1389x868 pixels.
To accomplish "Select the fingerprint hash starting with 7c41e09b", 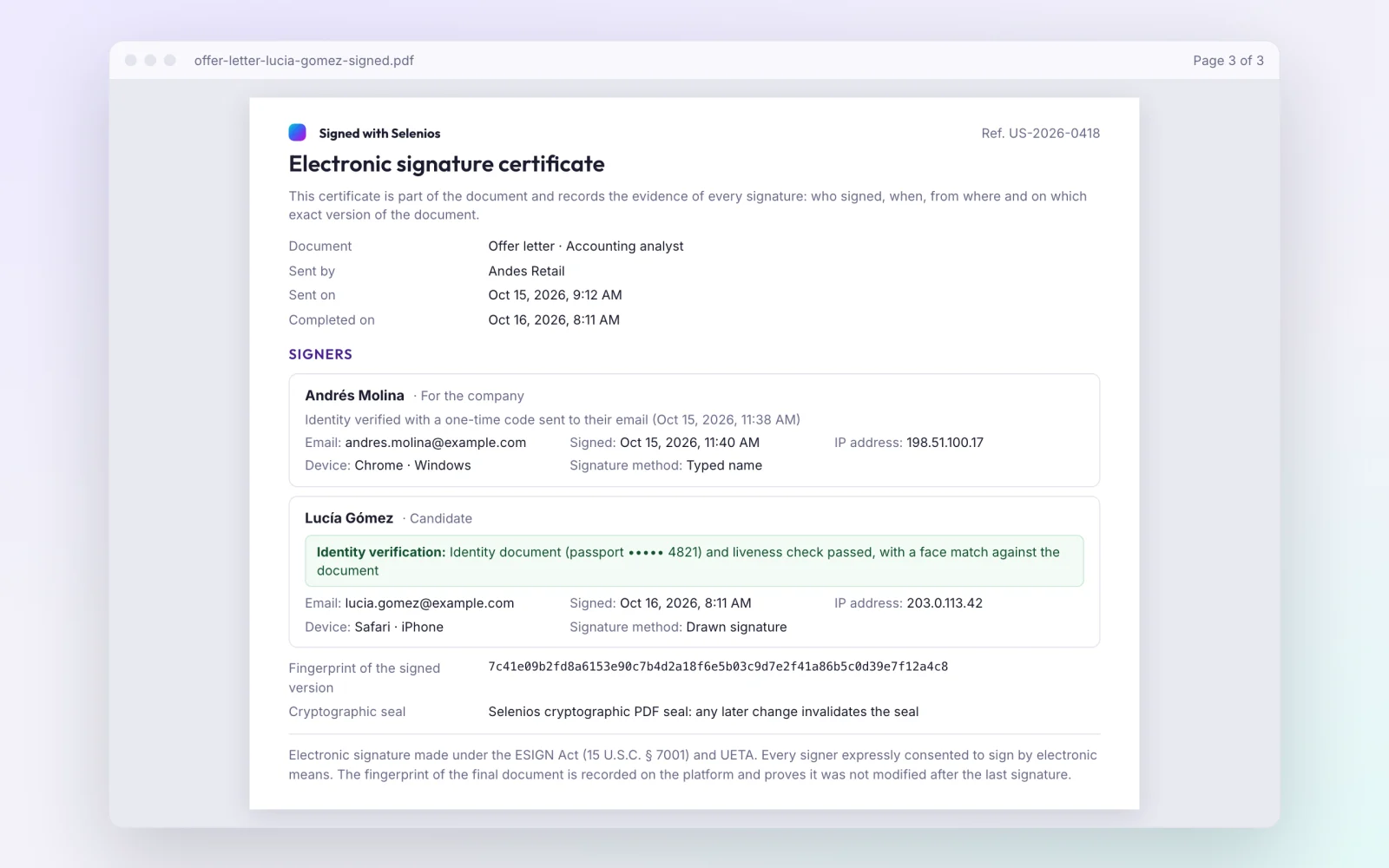I will 718,667.
